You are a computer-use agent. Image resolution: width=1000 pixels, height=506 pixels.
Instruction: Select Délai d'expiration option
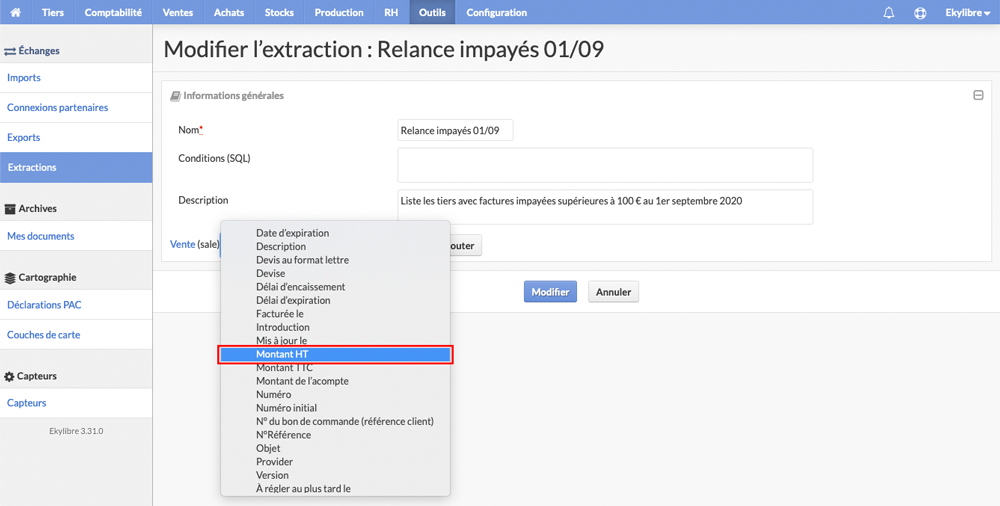[335, 300]
